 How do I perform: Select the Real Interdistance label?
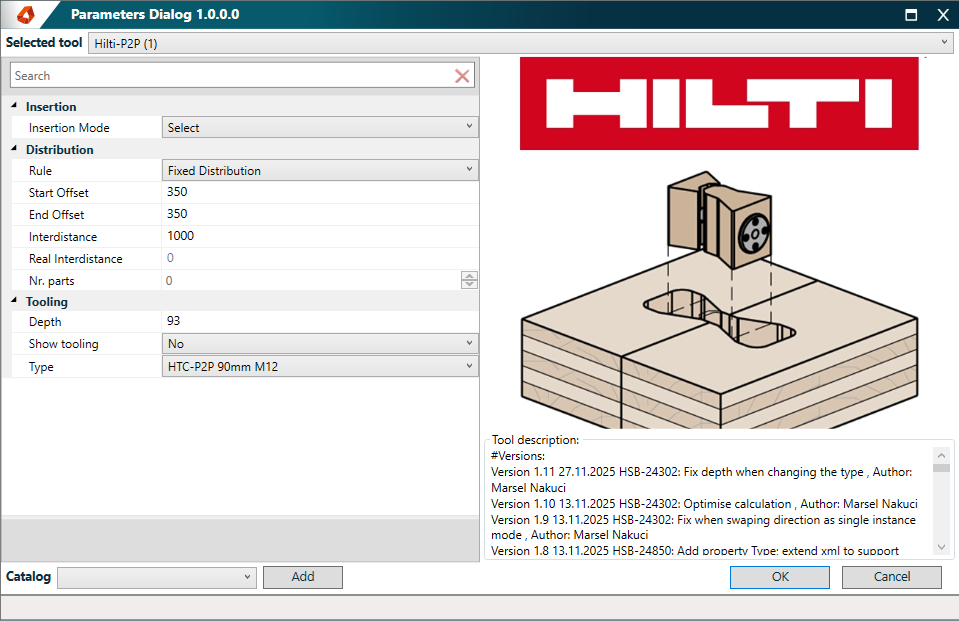click(x=76, y=259)
